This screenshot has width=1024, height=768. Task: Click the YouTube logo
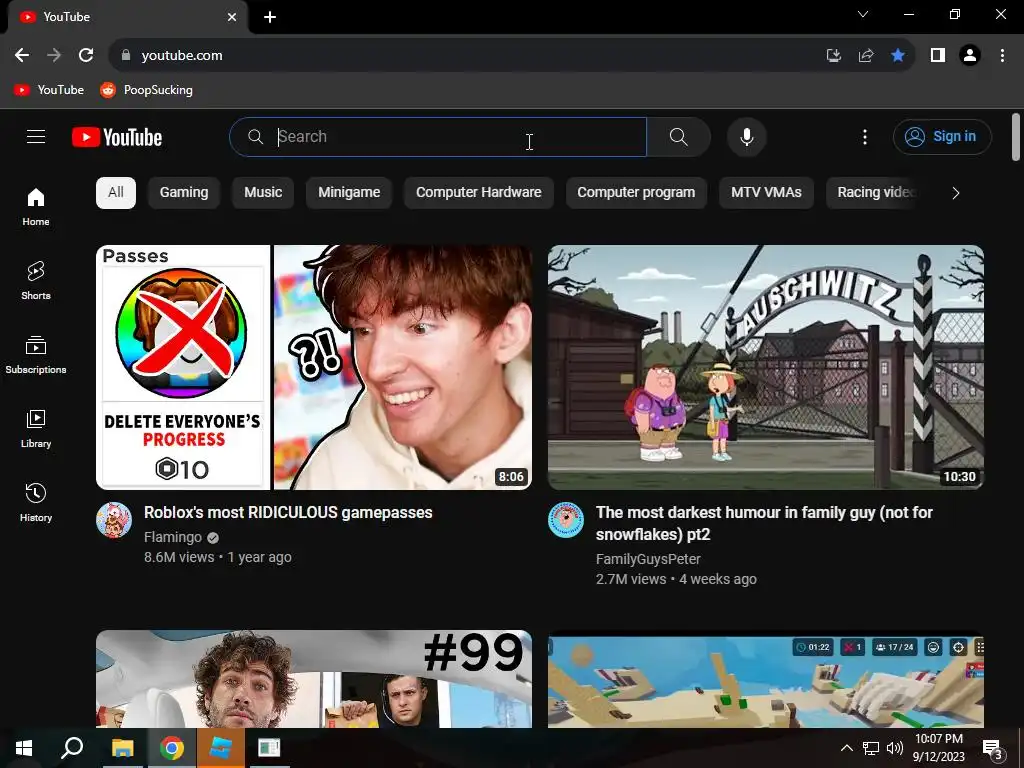click(117, 137)
